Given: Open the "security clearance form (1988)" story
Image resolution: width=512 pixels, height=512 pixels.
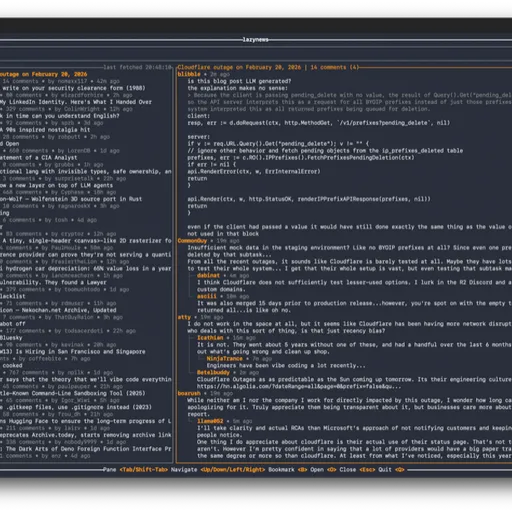Looking at the screenshot, I should point(73,88).
